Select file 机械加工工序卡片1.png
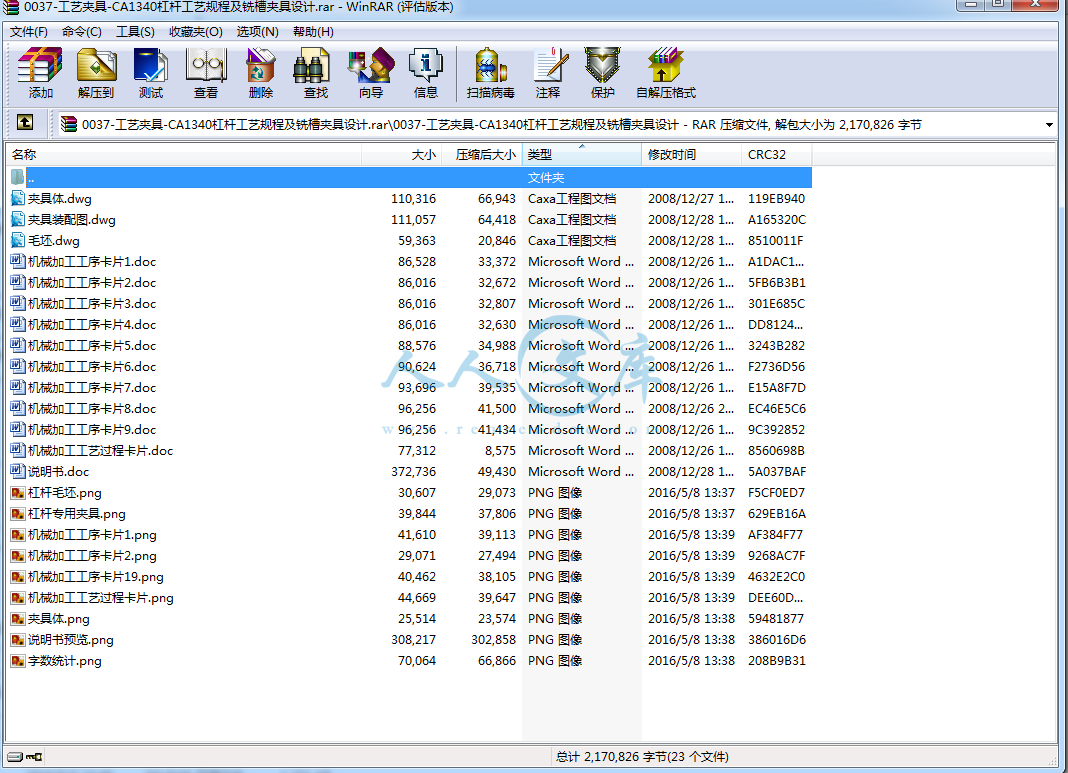 click(93, 535)
